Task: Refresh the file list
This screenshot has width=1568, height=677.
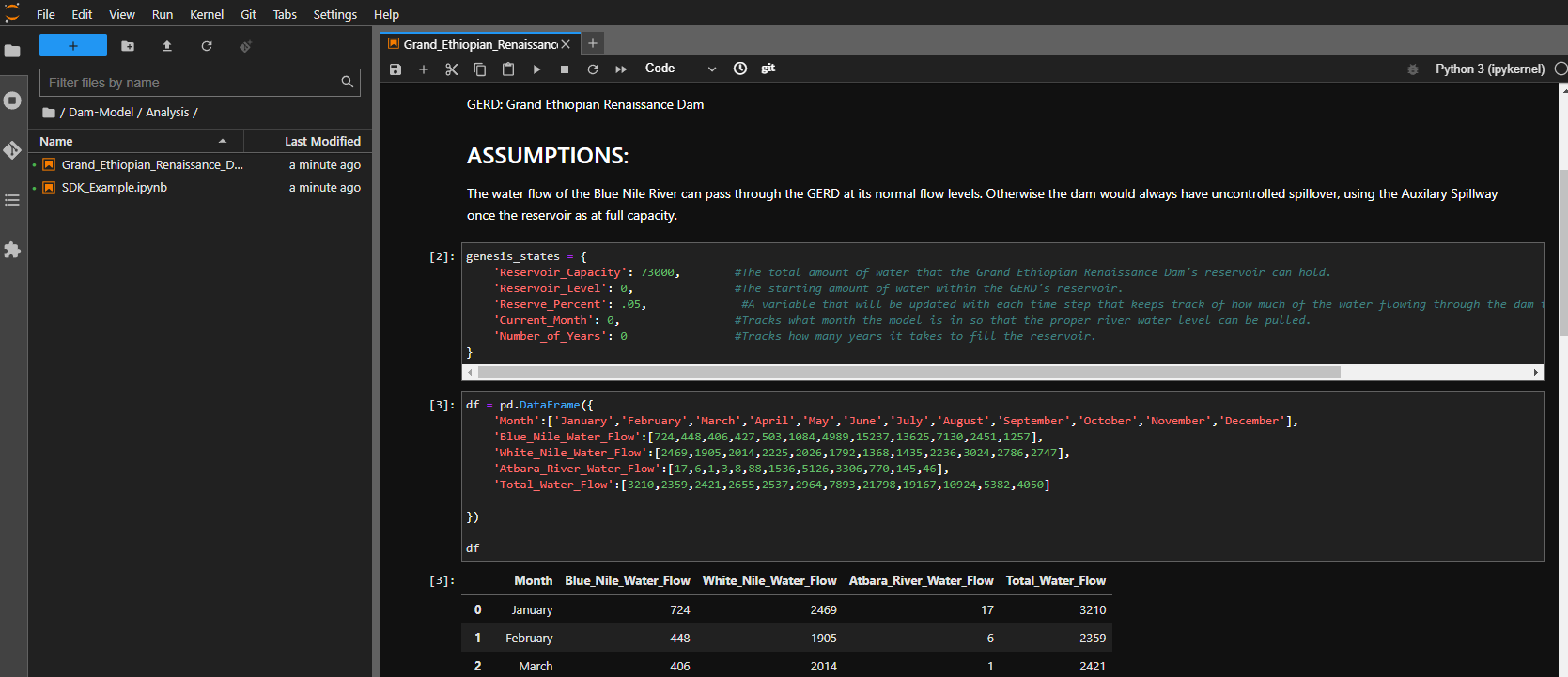Action: click(x=207, y=46)
